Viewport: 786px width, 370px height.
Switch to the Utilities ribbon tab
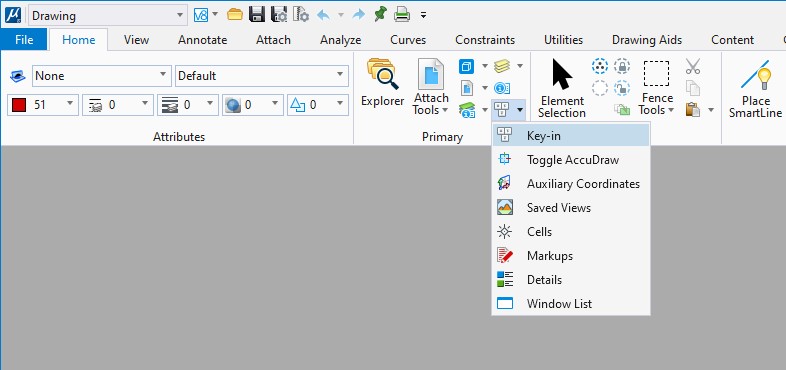[563, 40]
